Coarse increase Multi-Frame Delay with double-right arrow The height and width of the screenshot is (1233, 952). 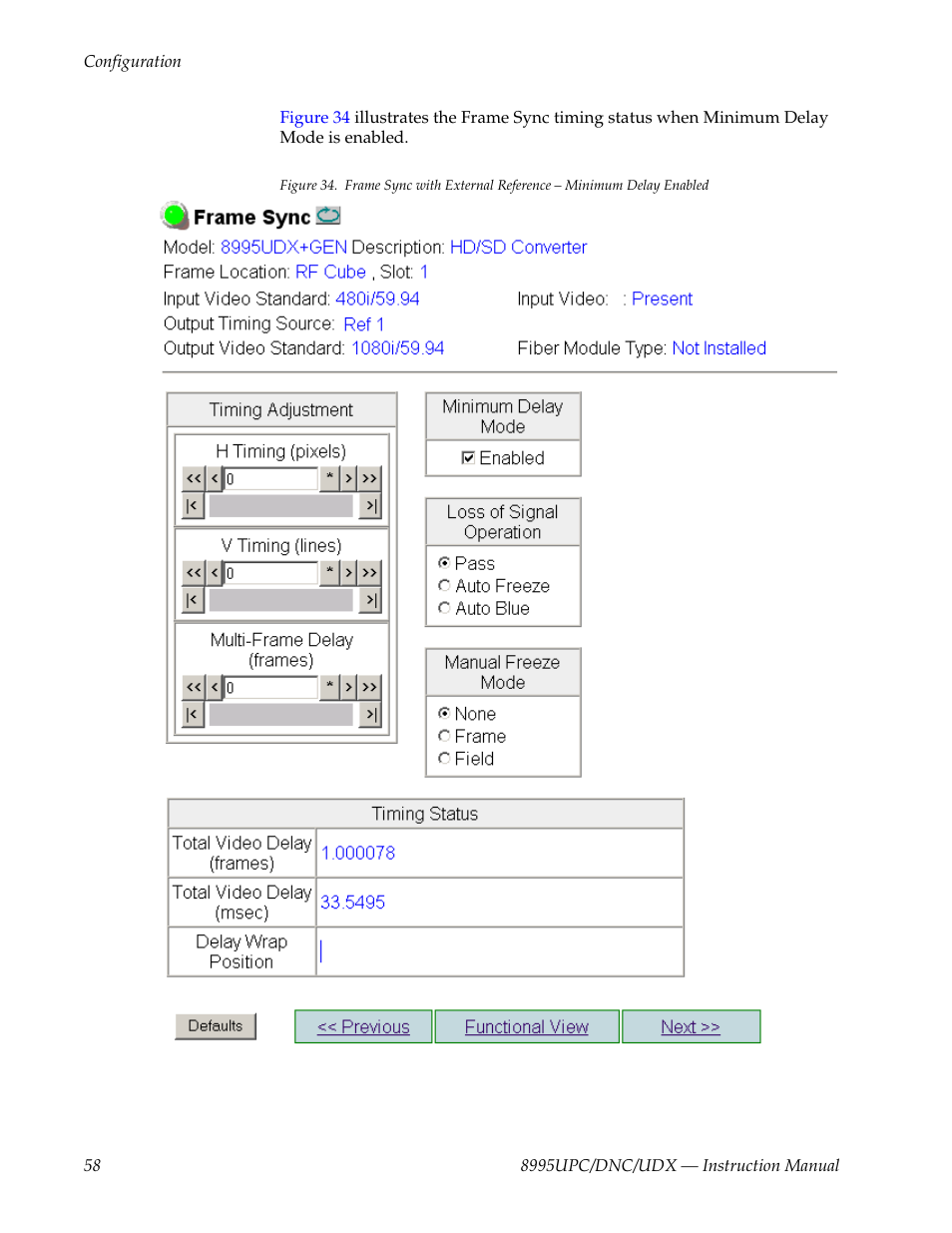(x=369, y=688)
